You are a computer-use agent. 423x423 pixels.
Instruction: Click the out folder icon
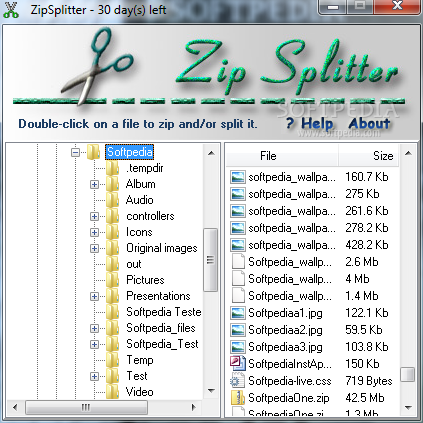(112, 264)
